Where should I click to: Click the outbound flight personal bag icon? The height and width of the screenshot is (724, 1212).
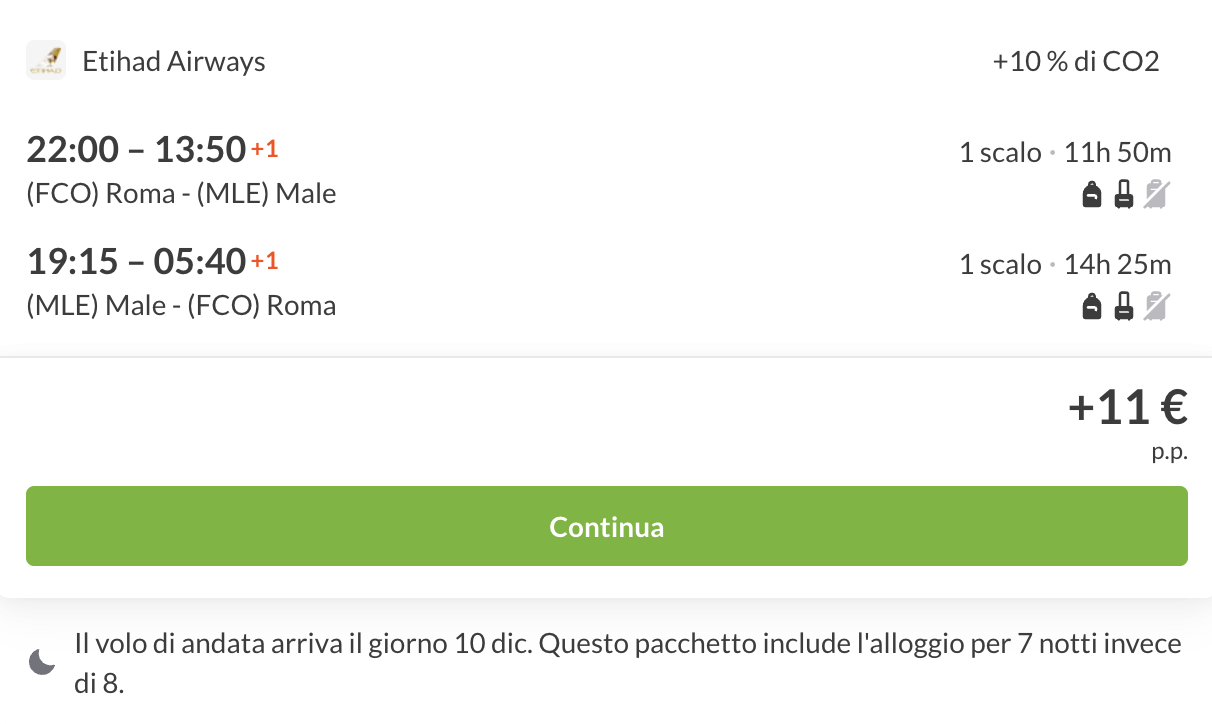point(1092,194)
